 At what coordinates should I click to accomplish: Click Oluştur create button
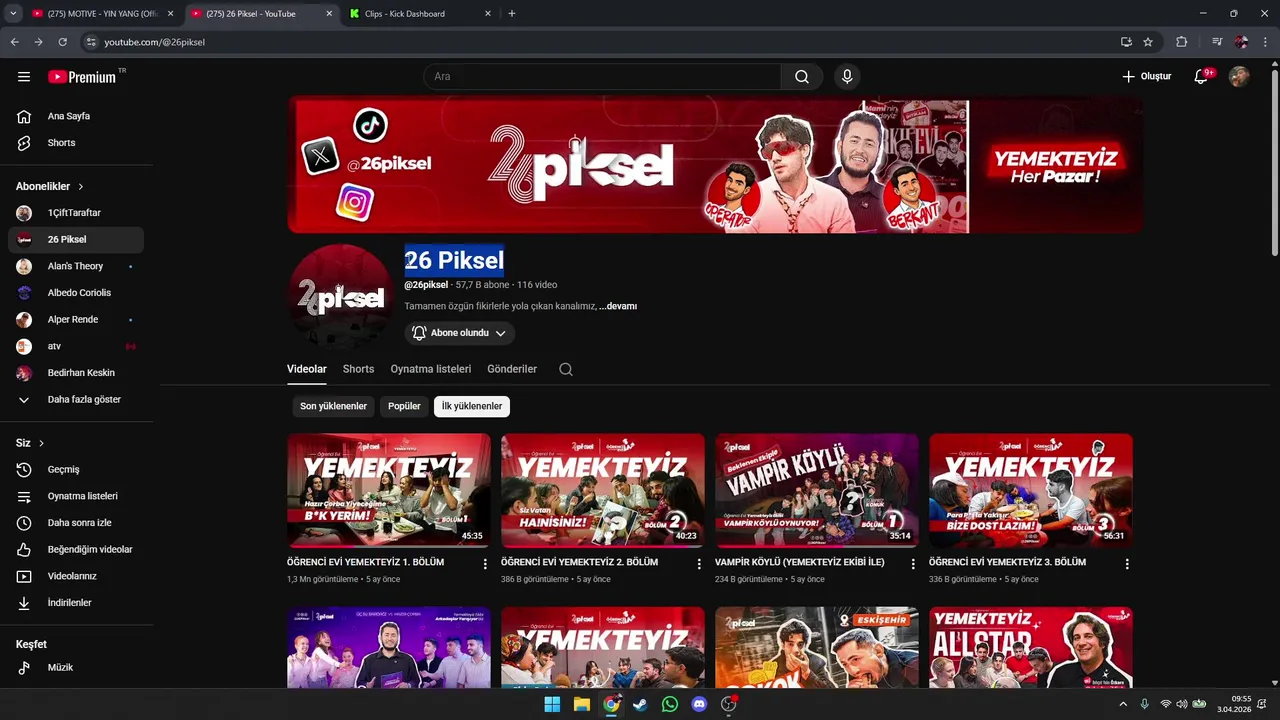[1146, 77]
